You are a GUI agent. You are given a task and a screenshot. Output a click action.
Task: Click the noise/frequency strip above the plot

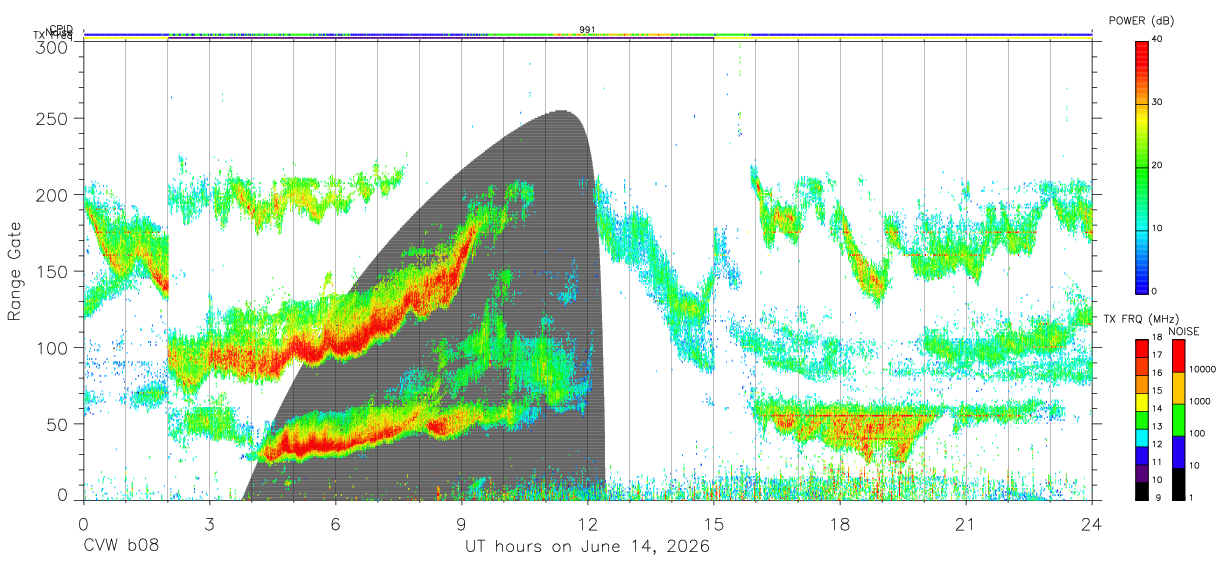(x=588, y=35)
